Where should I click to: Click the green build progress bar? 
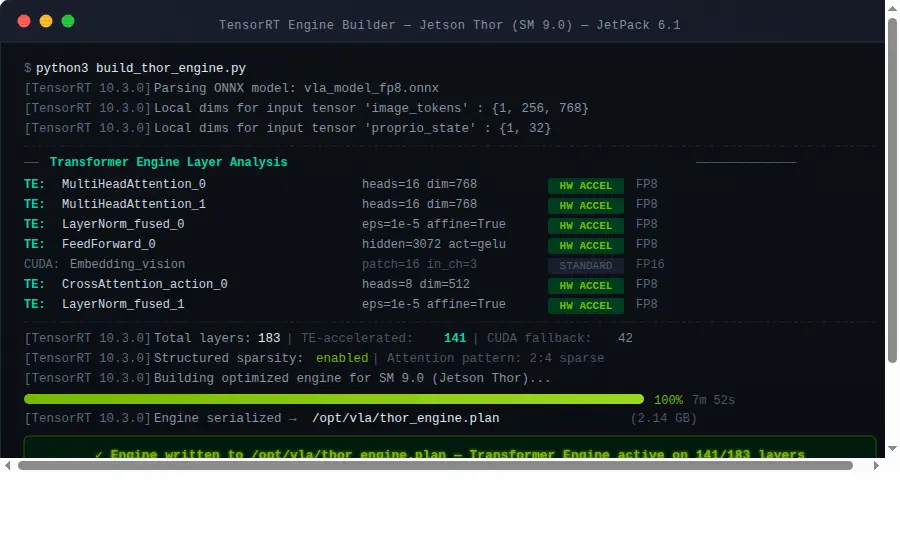click(334, 399)
